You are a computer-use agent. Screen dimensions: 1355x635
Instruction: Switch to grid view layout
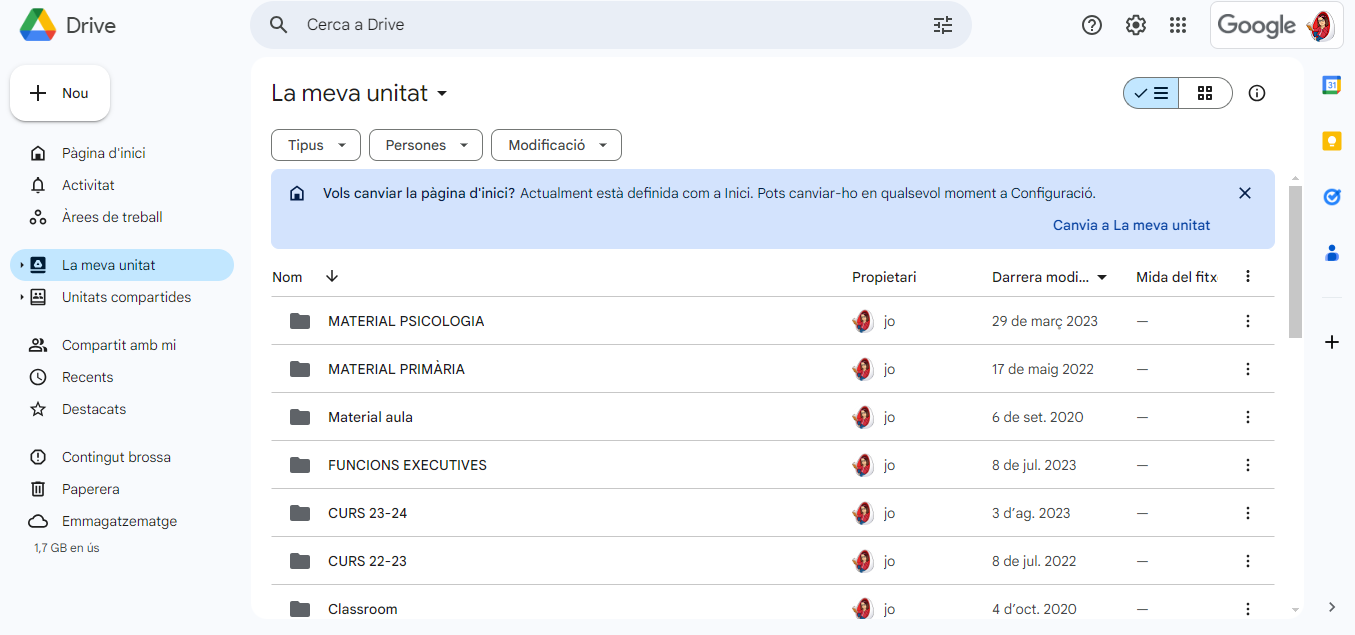[x=1205, y=93]
